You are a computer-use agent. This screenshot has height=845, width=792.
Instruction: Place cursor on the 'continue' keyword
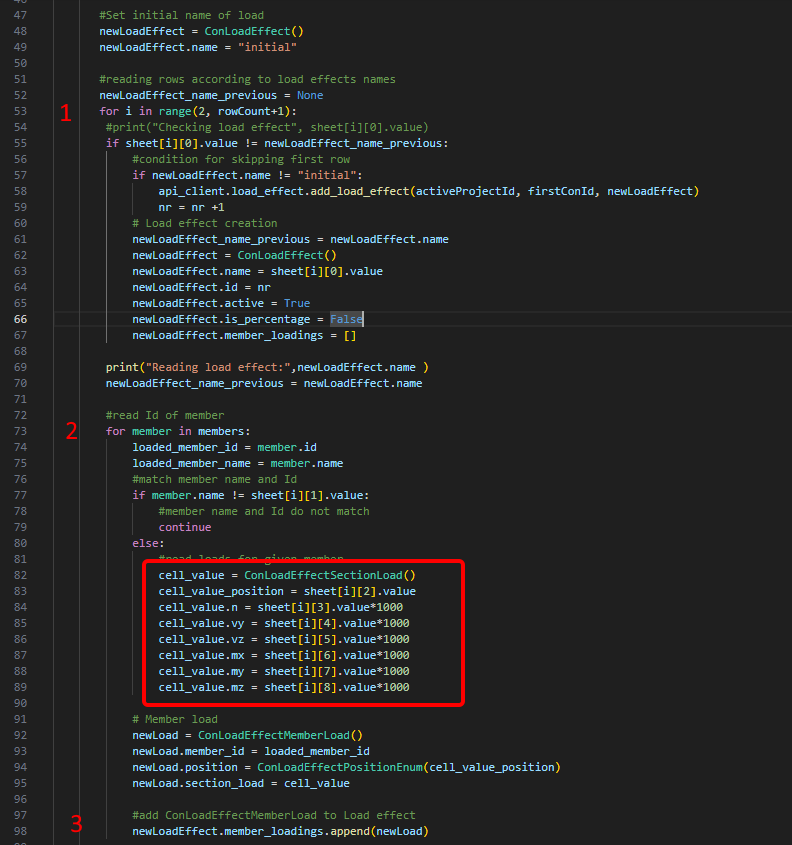click(x=184, y=527)
